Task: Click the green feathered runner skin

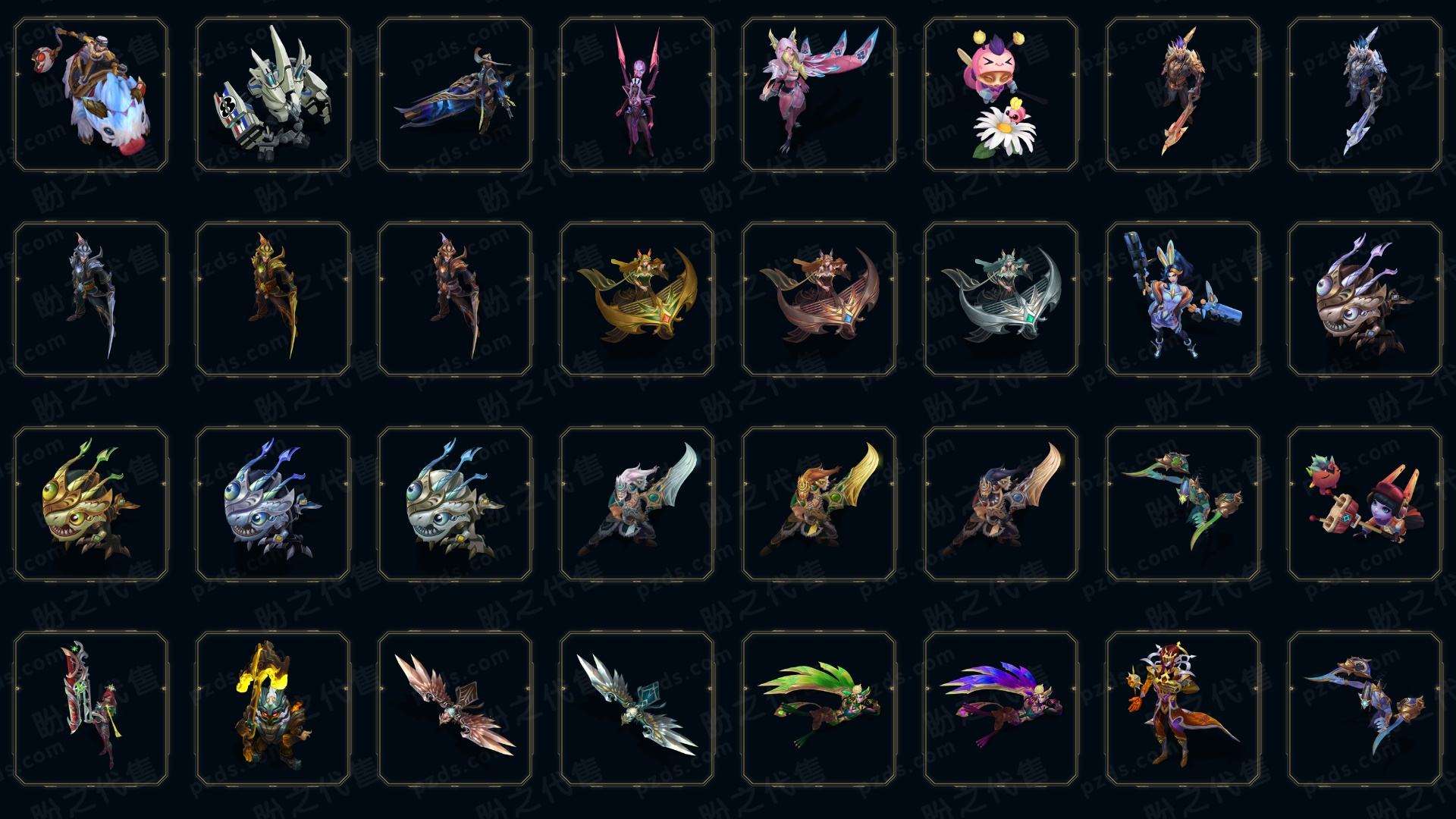Action: pos(819,709)
